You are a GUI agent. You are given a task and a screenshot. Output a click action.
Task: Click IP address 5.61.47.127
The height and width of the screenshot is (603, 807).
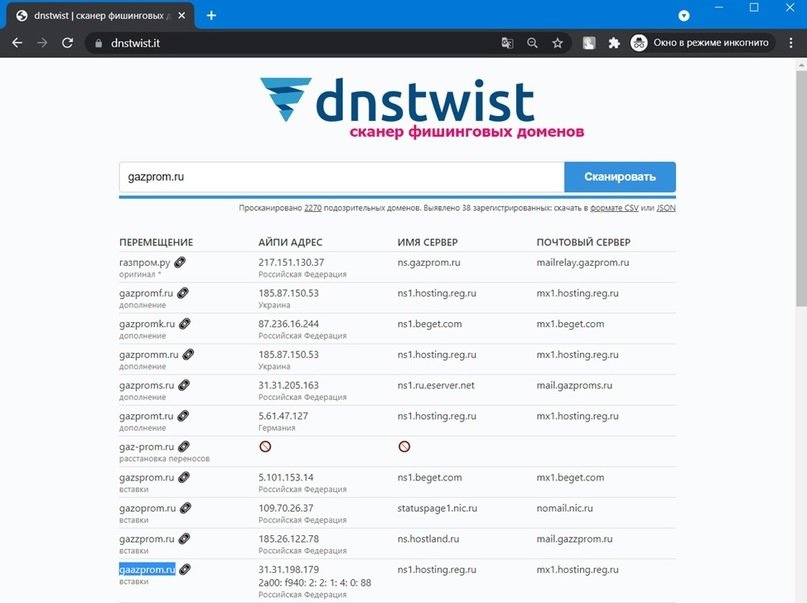point(283,416)
